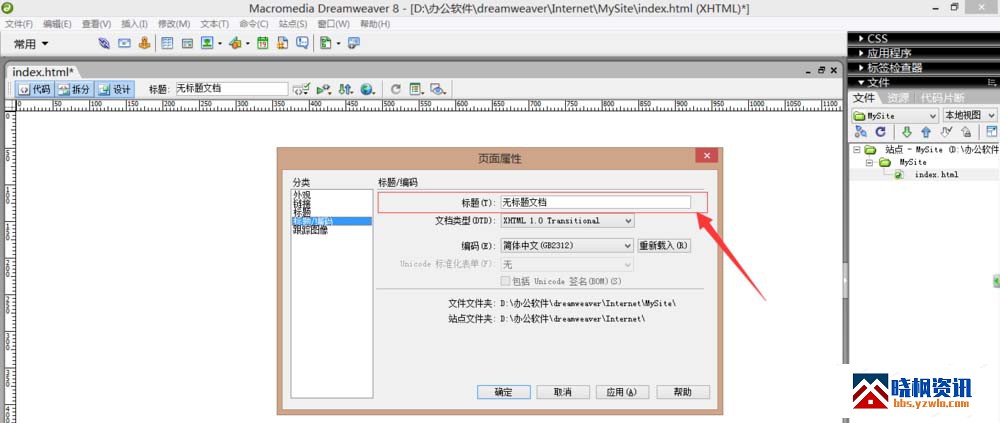Open the Visual Aids eye icon
1000x423 pixels.
pyautogui.click(x=438, y=89)
